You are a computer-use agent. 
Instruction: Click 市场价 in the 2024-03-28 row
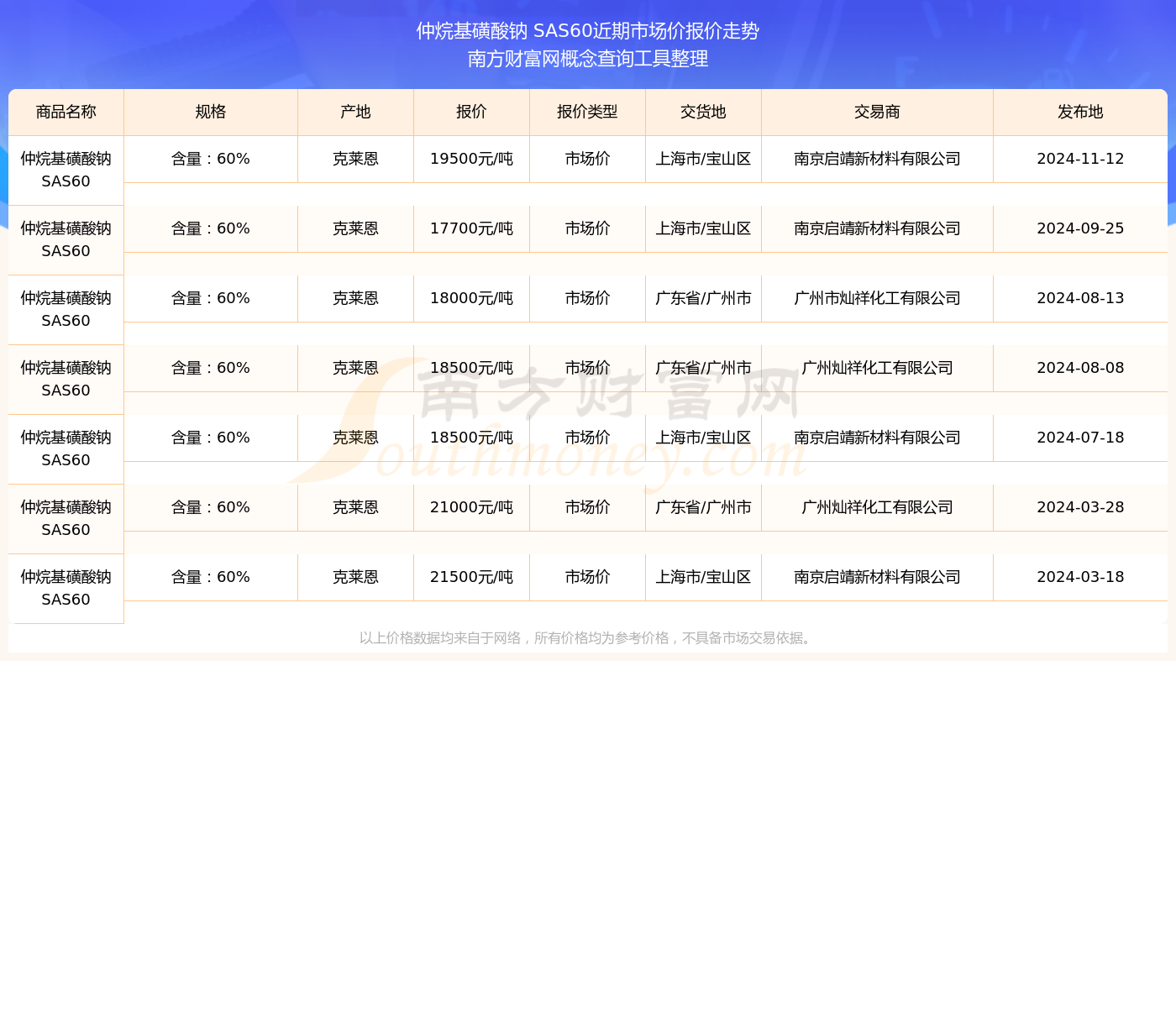tap(588, 508)
